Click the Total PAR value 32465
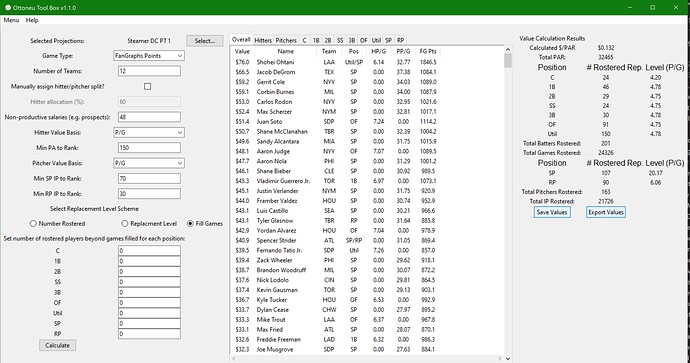 tap(606, 57)
